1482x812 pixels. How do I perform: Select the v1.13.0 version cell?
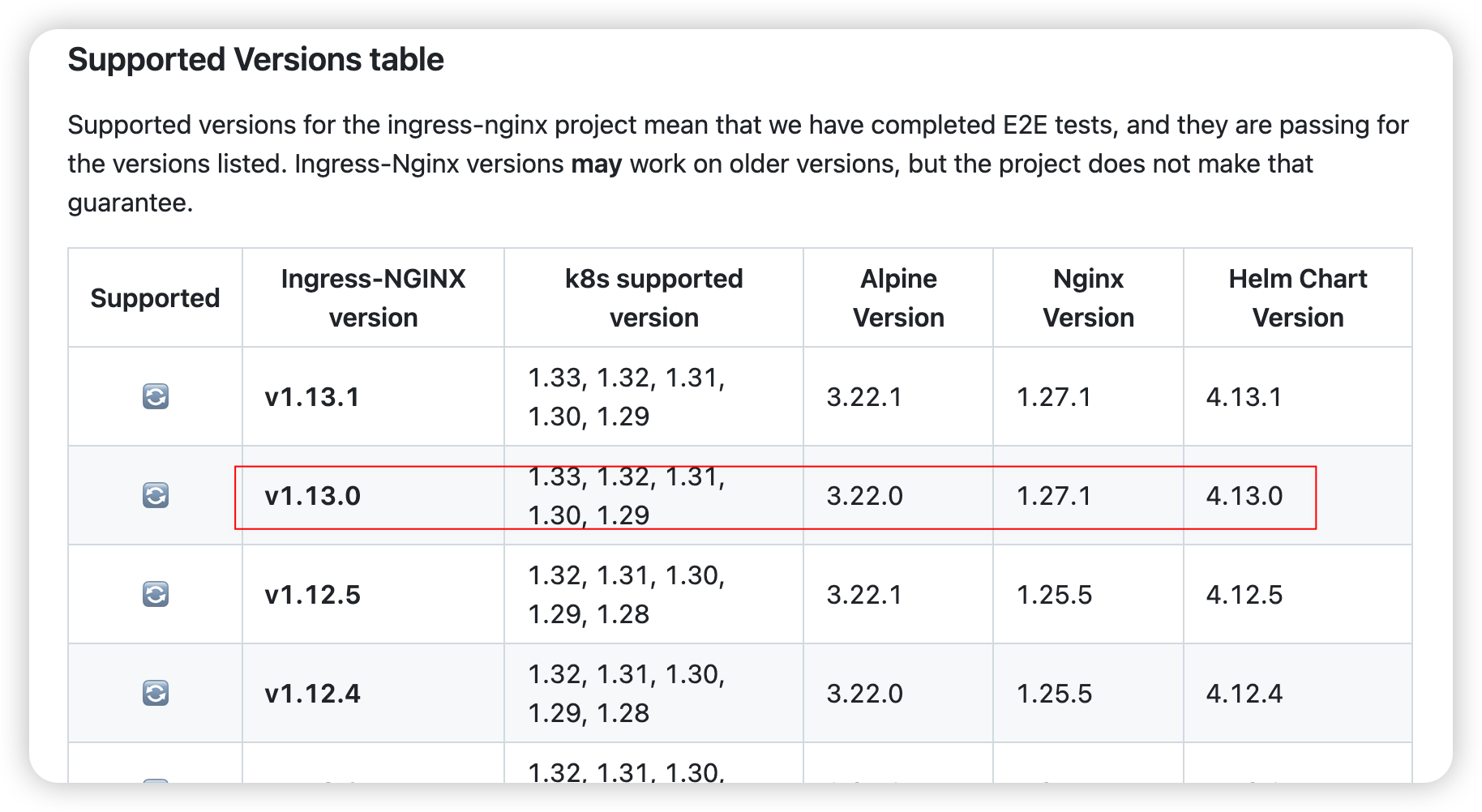click(312, 496)
